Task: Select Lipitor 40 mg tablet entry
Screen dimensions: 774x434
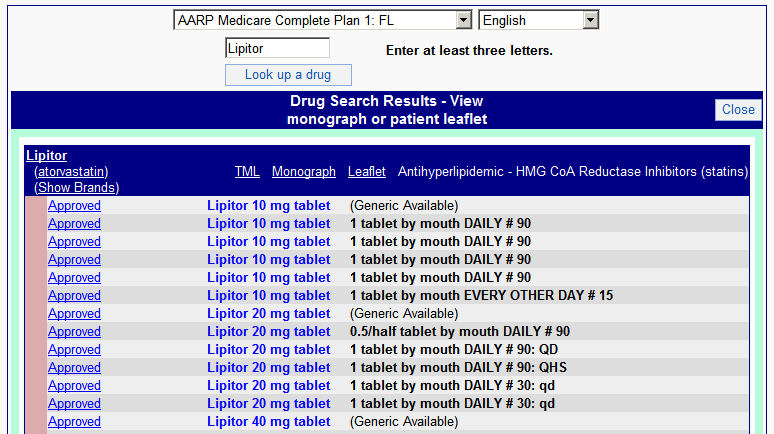Action: pos(269,422)
